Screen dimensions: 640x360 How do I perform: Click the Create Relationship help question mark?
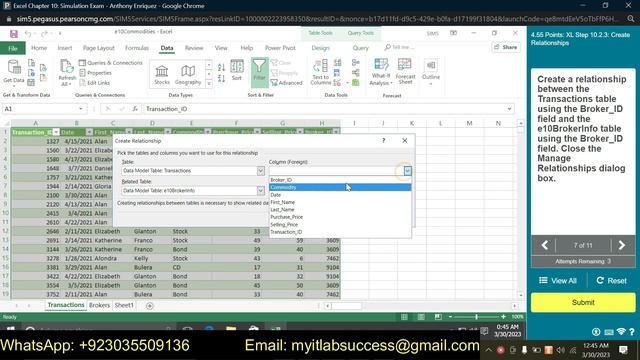pyautogui.click(x=383, y=140)
